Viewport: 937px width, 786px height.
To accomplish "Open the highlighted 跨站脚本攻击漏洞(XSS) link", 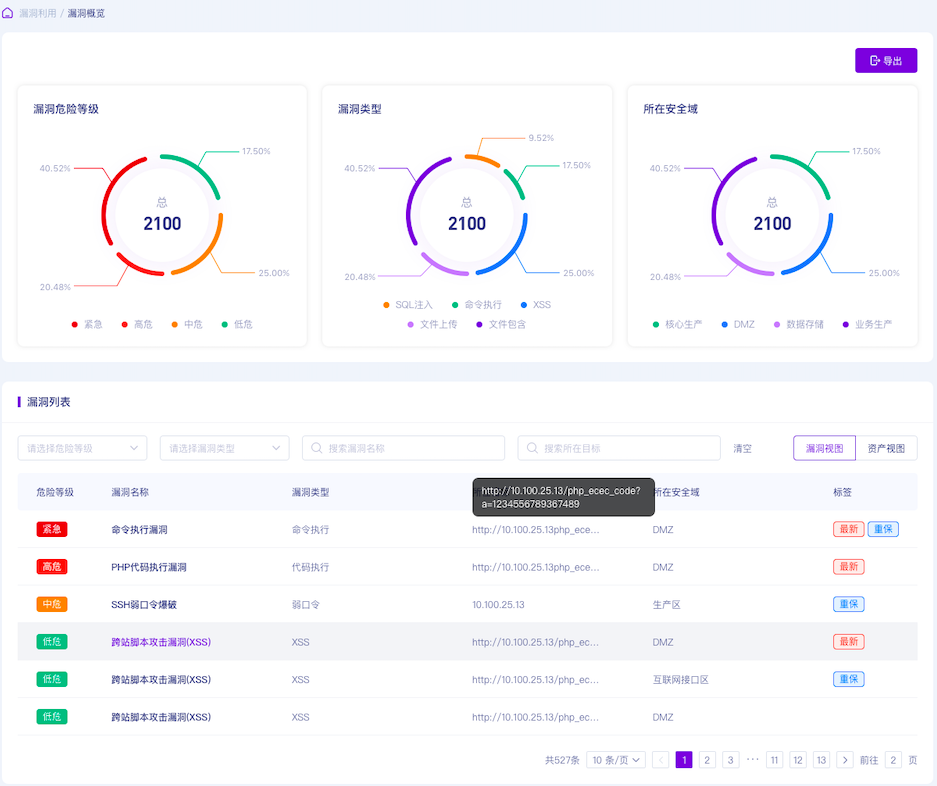I will [x=161, y=642].
